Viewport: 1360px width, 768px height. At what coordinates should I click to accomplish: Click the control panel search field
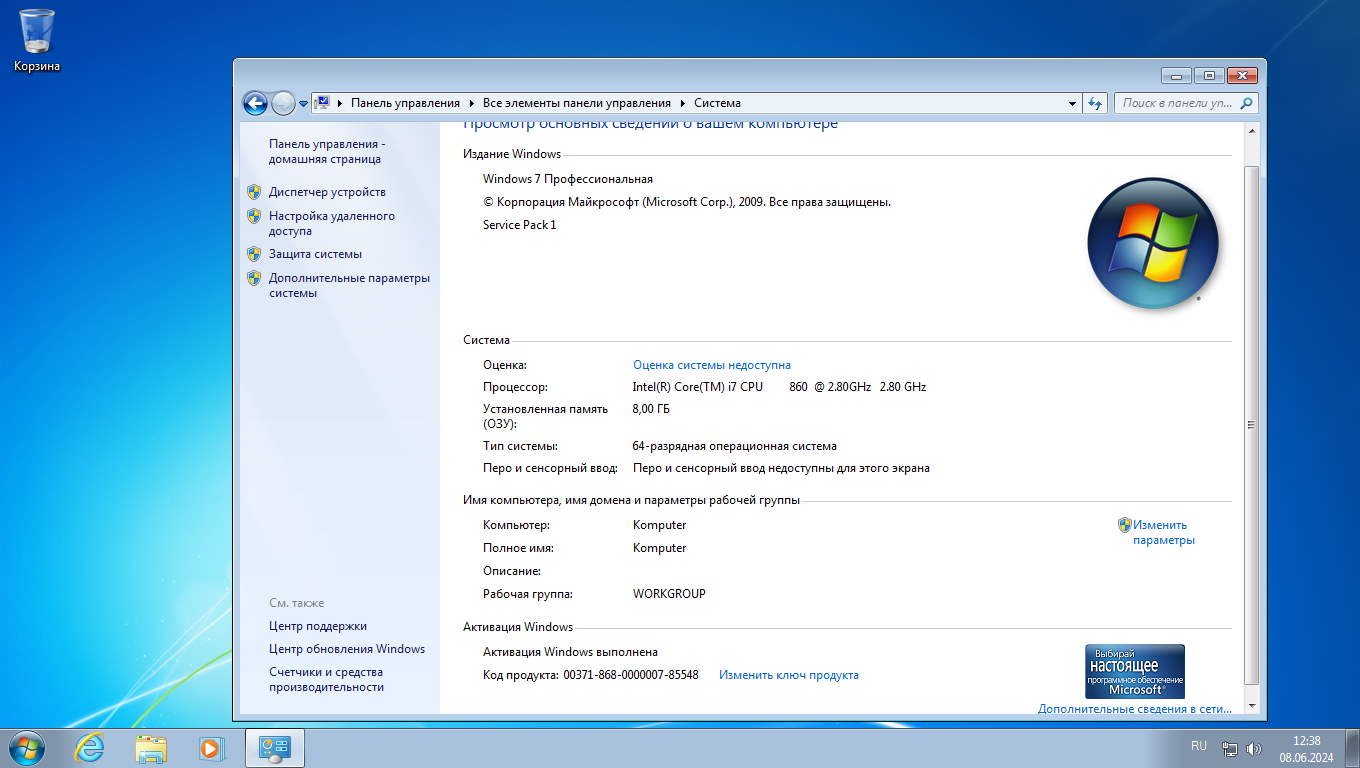click(1177, 103)
